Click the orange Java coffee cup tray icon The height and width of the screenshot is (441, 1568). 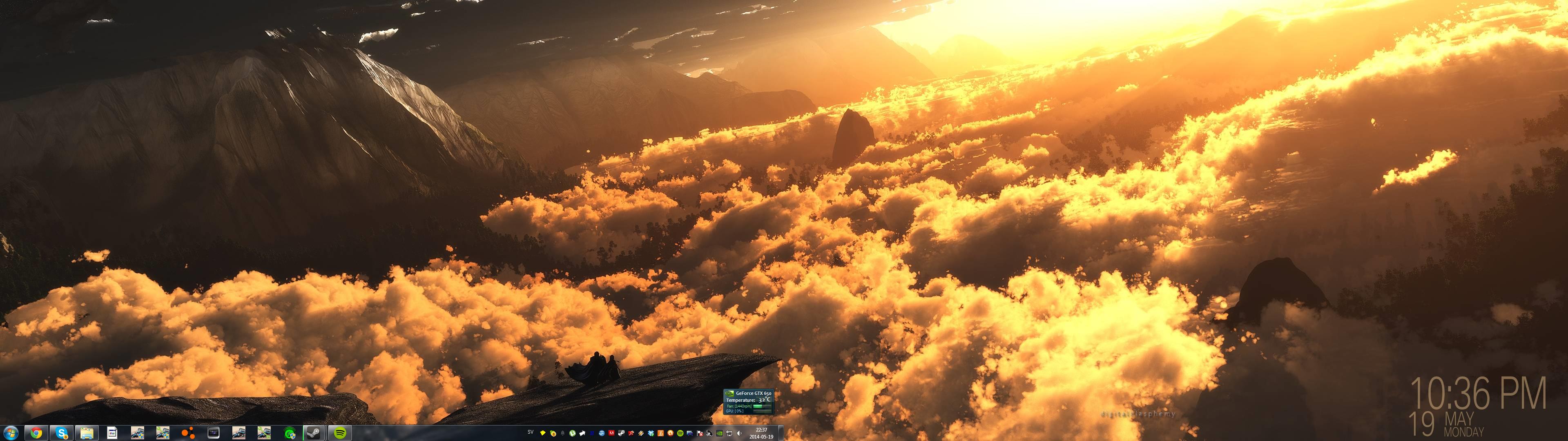point(661,433)
